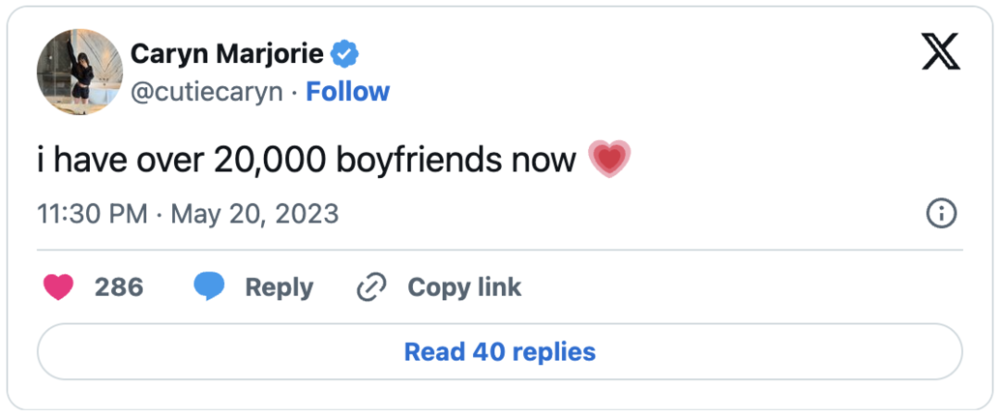Click the blue verified badge beside Caryn Marjorie
This screenshot has width=1000, height=419.
pyautogui.click(x=346, y=55)
